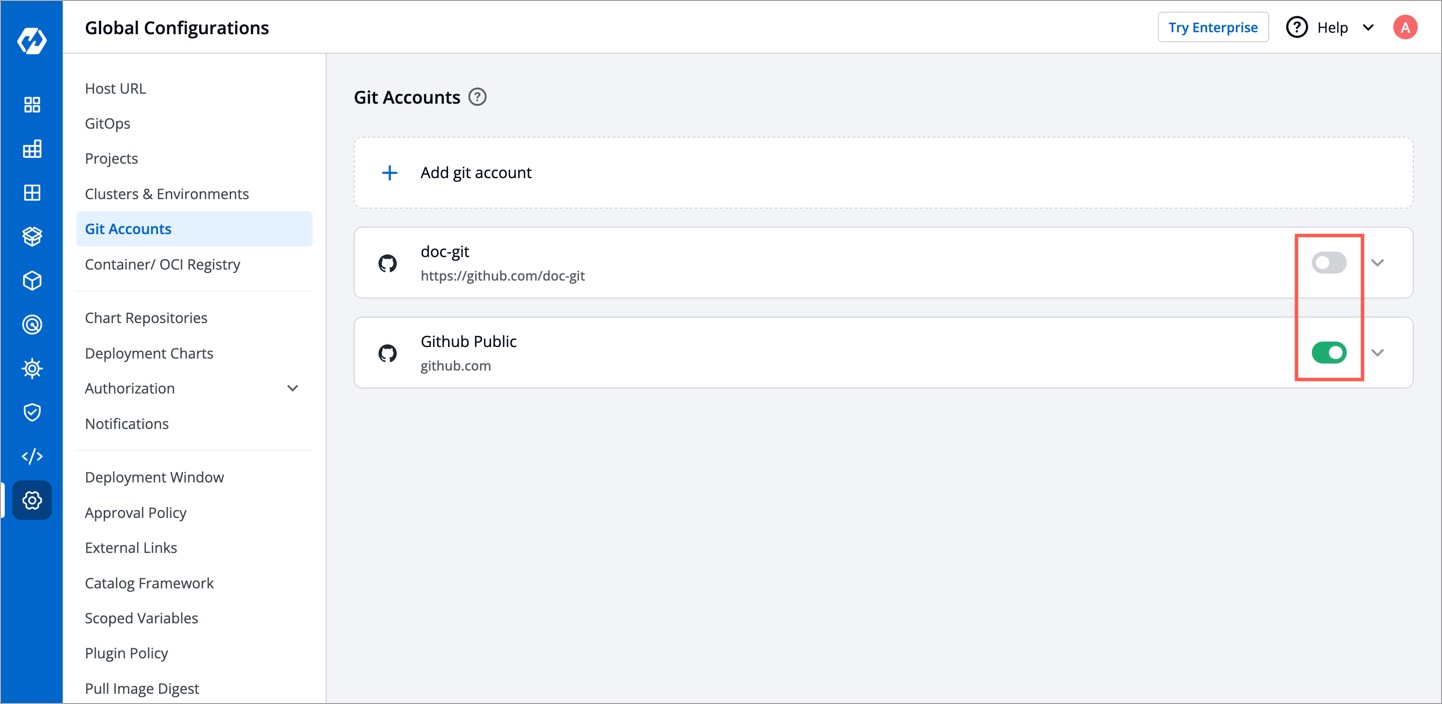Open the Applications grid icon in sidebar
The image size is (1442, 704).
32,105
